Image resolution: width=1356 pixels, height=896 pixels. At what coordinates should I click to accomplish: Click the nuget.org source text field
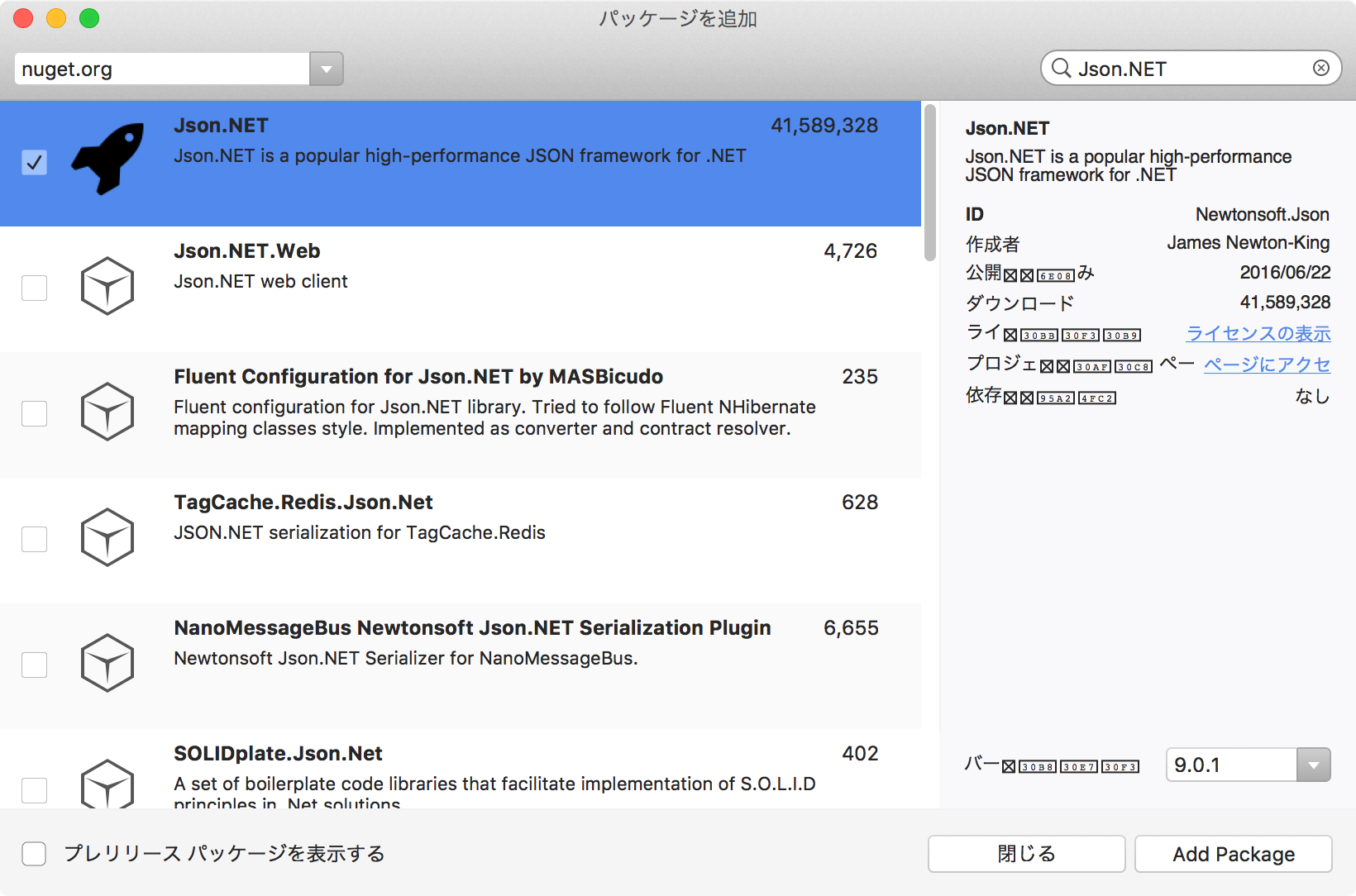(x=162, y=69)
